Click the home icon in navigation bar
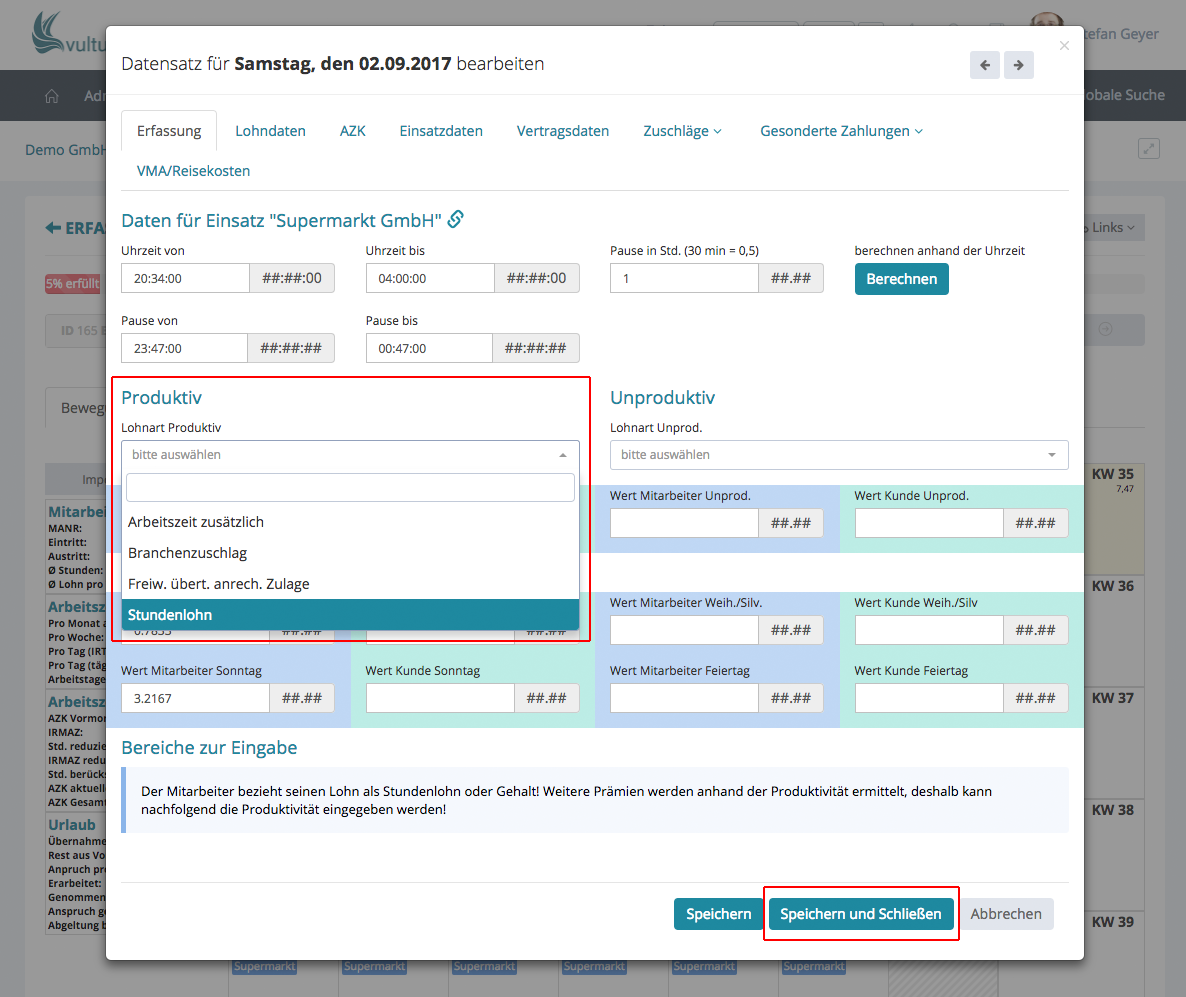This screenshot has height=997, width=1186. coord(52,96)
